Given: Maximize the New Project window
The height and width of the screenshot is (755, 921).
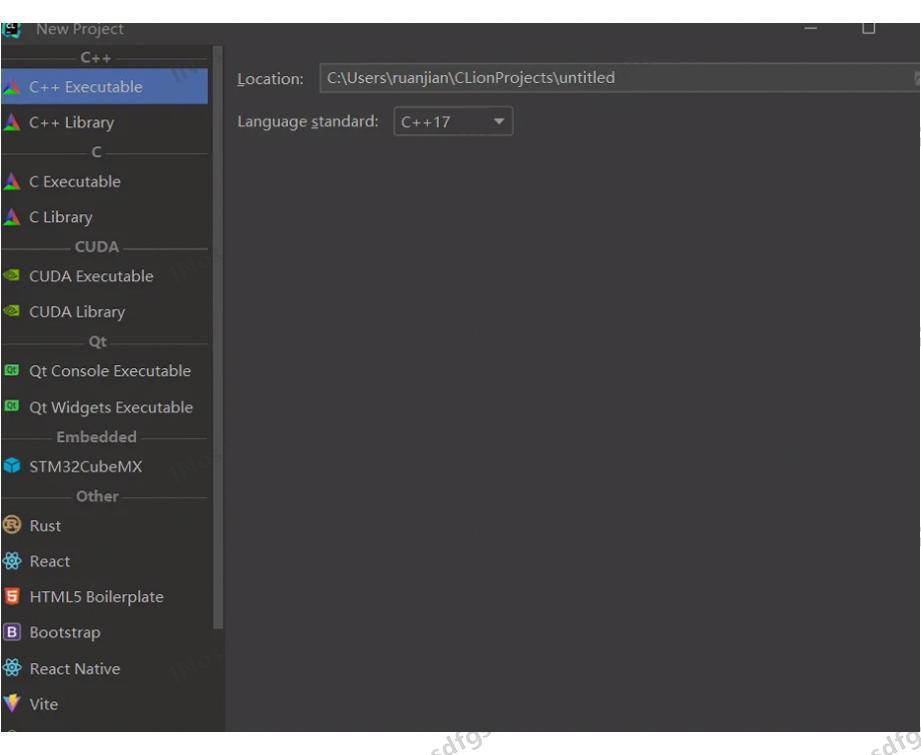Looking at the screenshot, I should click(x=869, y=28).
